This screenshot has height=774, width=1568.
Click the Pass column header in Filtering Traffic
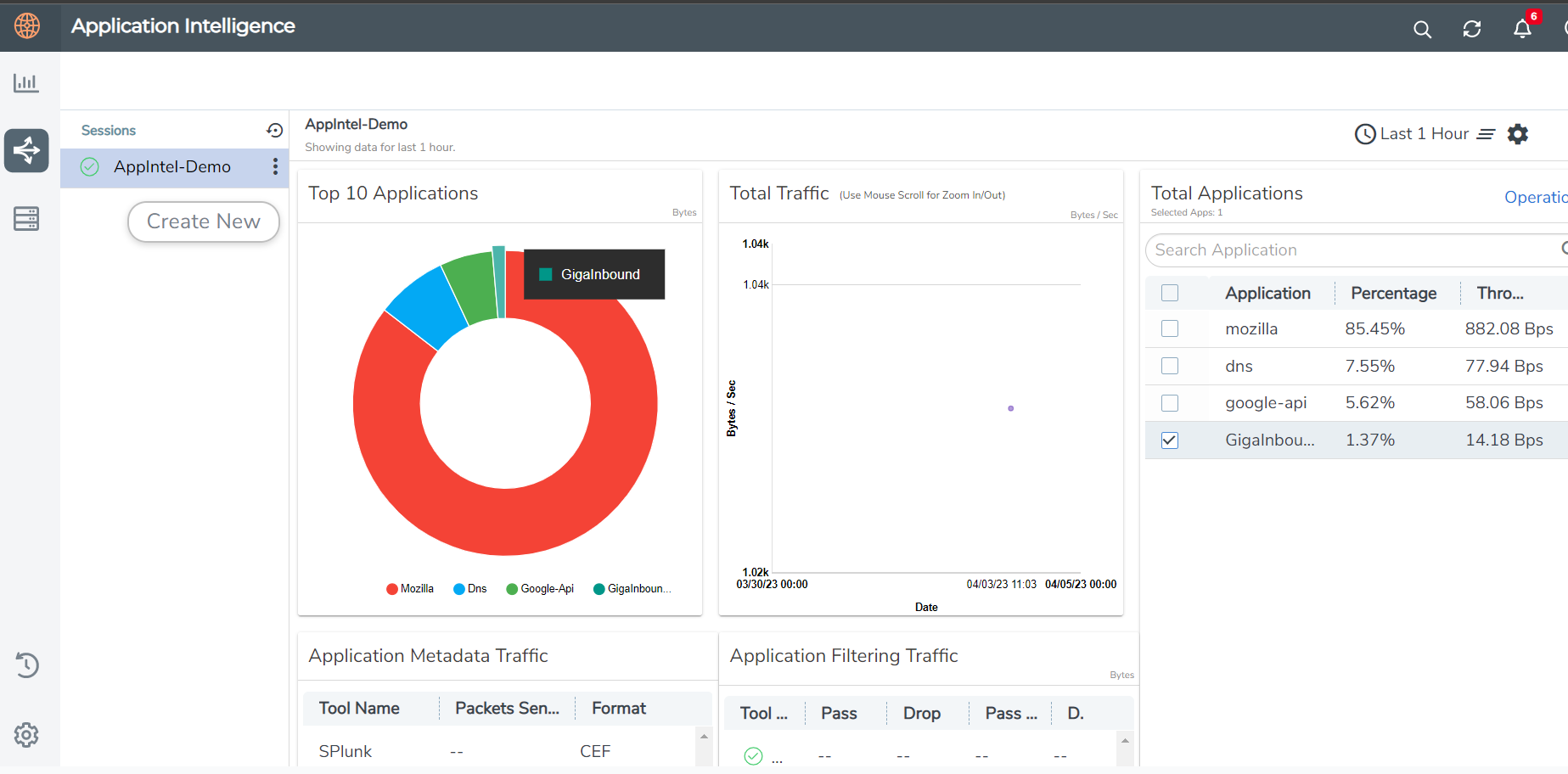[x=839, y=713]
